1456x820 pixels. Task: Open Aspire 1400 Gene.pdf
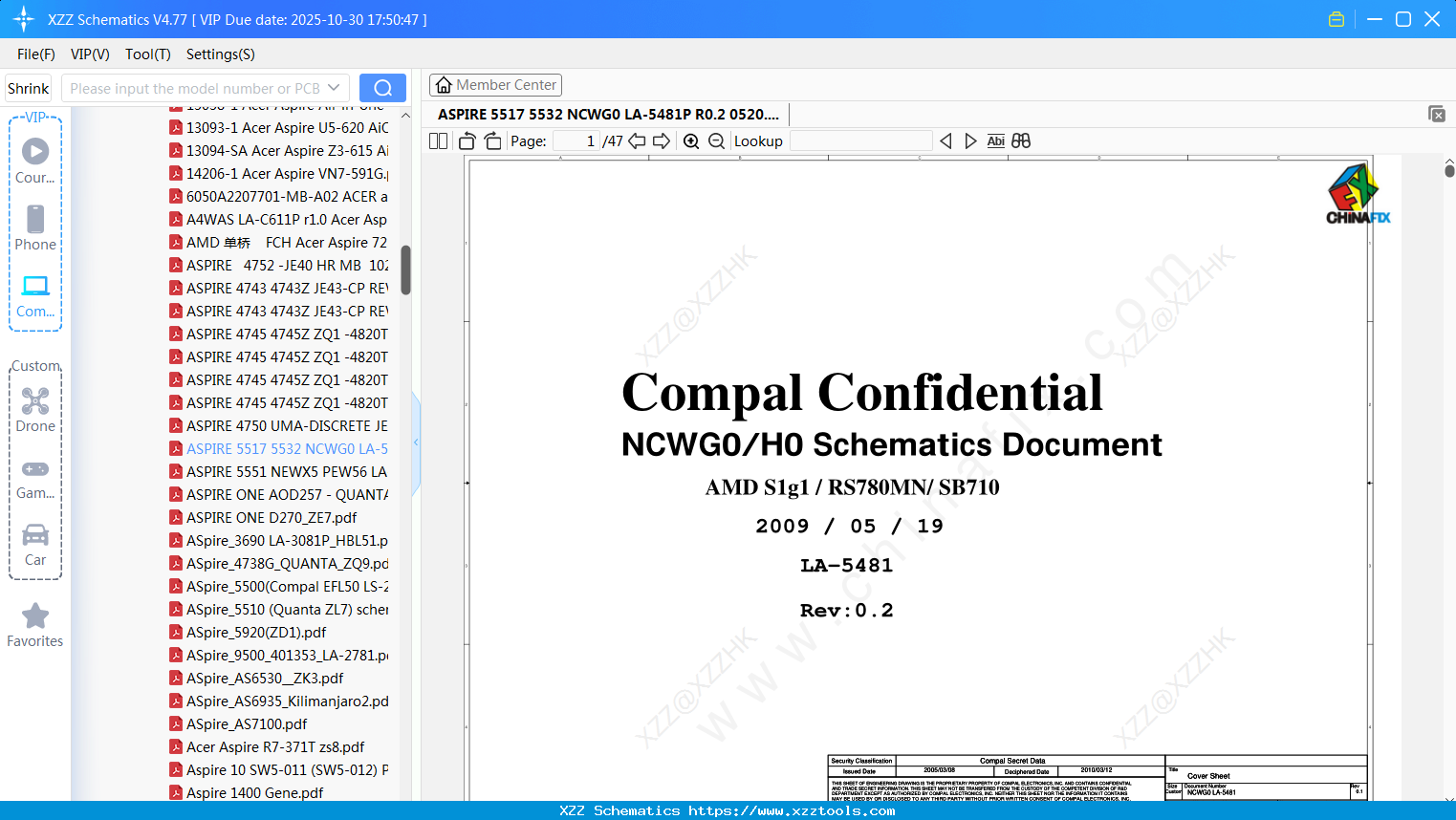(247, 792)
